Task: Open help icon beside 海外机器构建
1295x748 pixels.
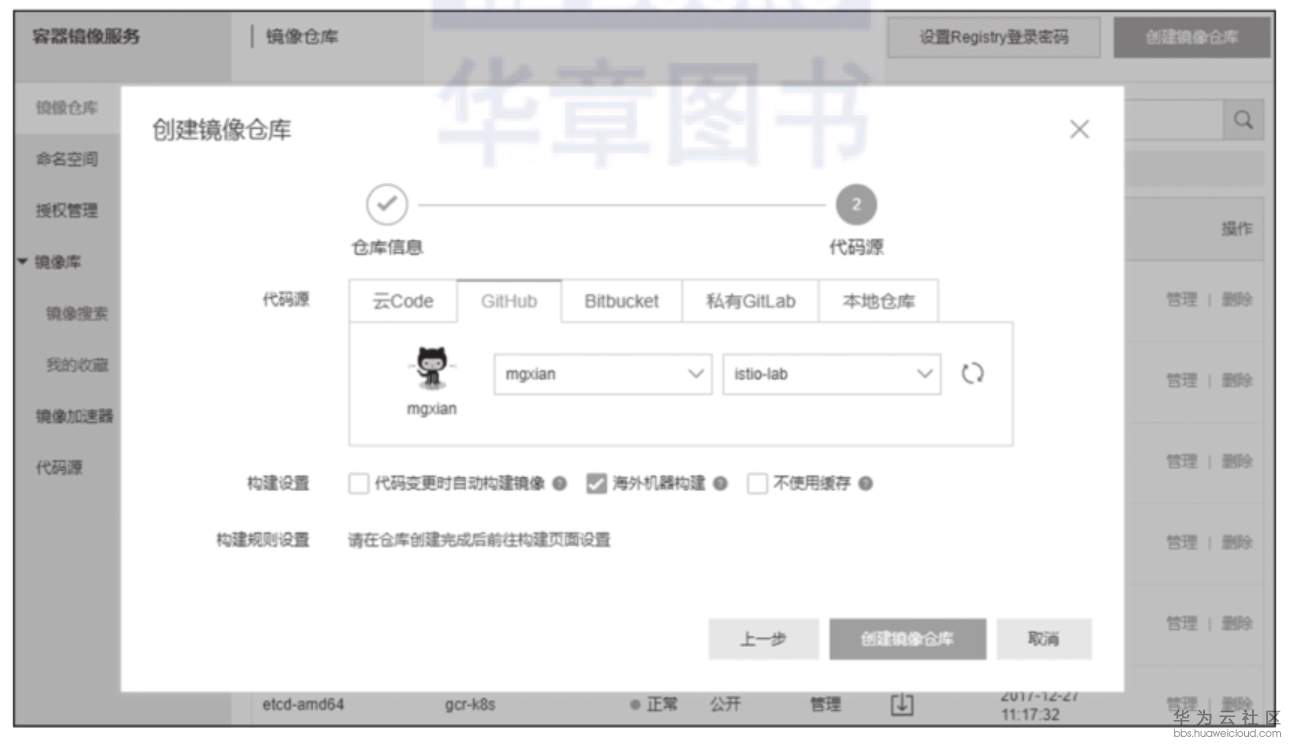Action: coord(720,484)
